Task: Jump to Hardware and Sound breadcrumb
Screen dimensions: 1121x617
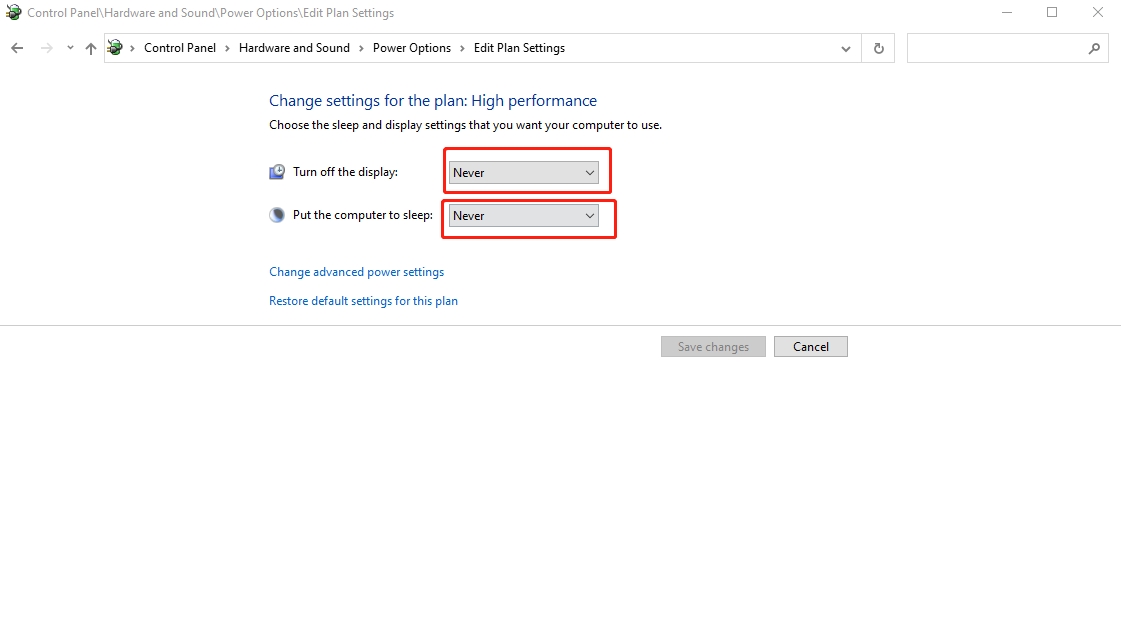Action: pyautogui.click(x=294, y=48)
